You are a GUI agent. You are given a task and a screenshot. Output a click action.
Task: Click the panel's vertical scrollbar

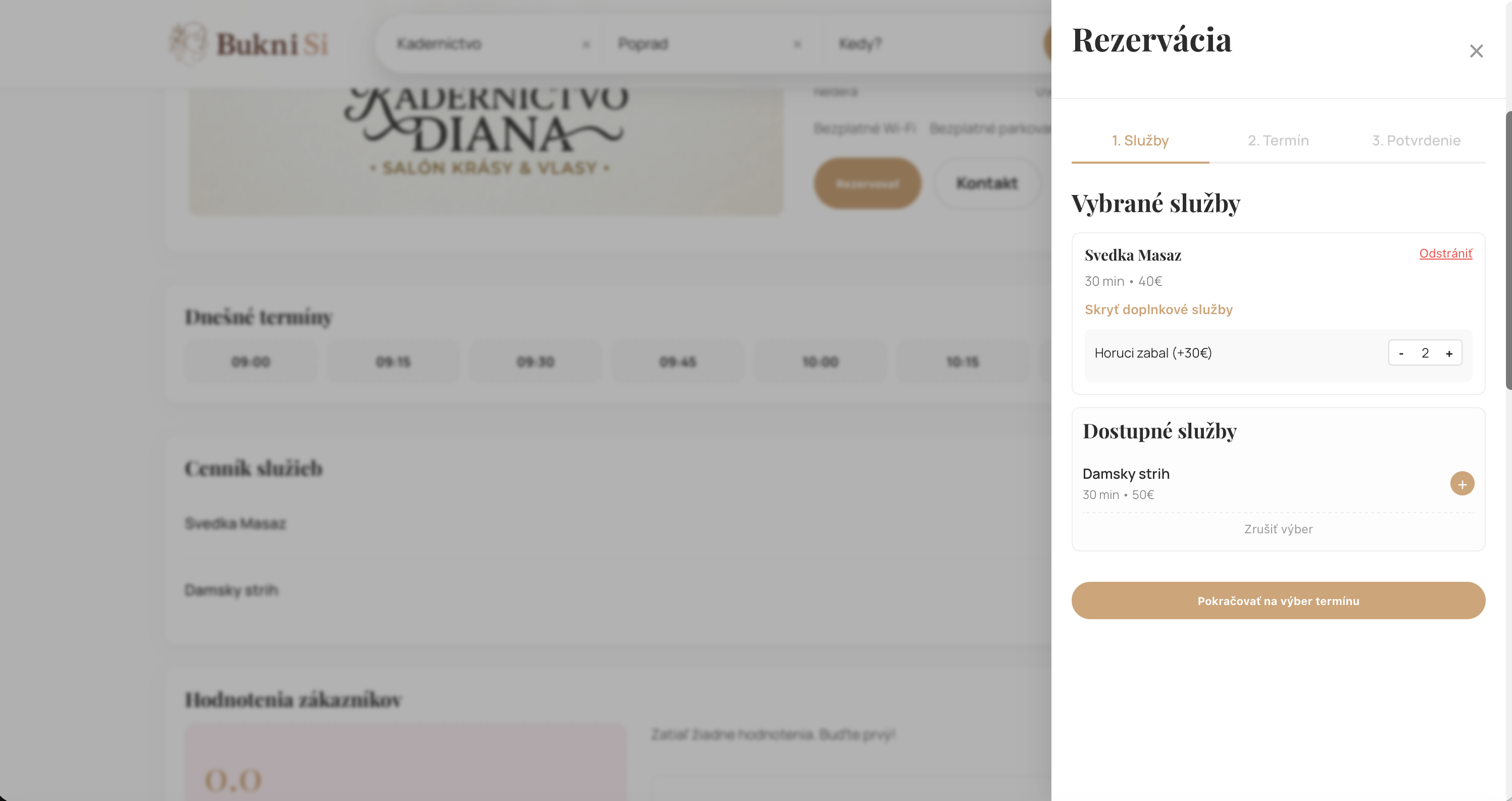click(x=1508, y=250)
